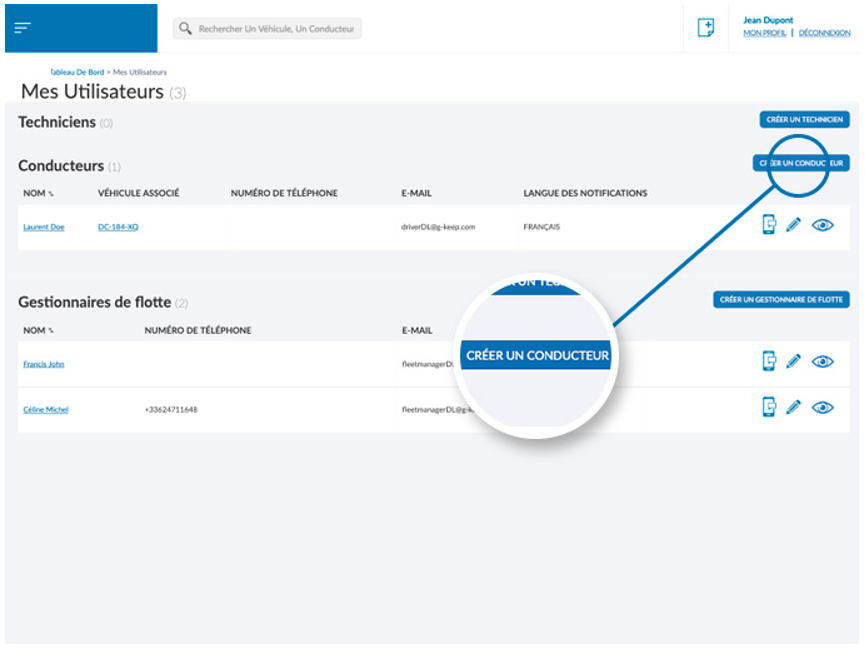View Laurent Doe details with eye icon
Image resolution: width=865 pixels, height=651 pixels.
pyautogui.click(x=822, y=226)
